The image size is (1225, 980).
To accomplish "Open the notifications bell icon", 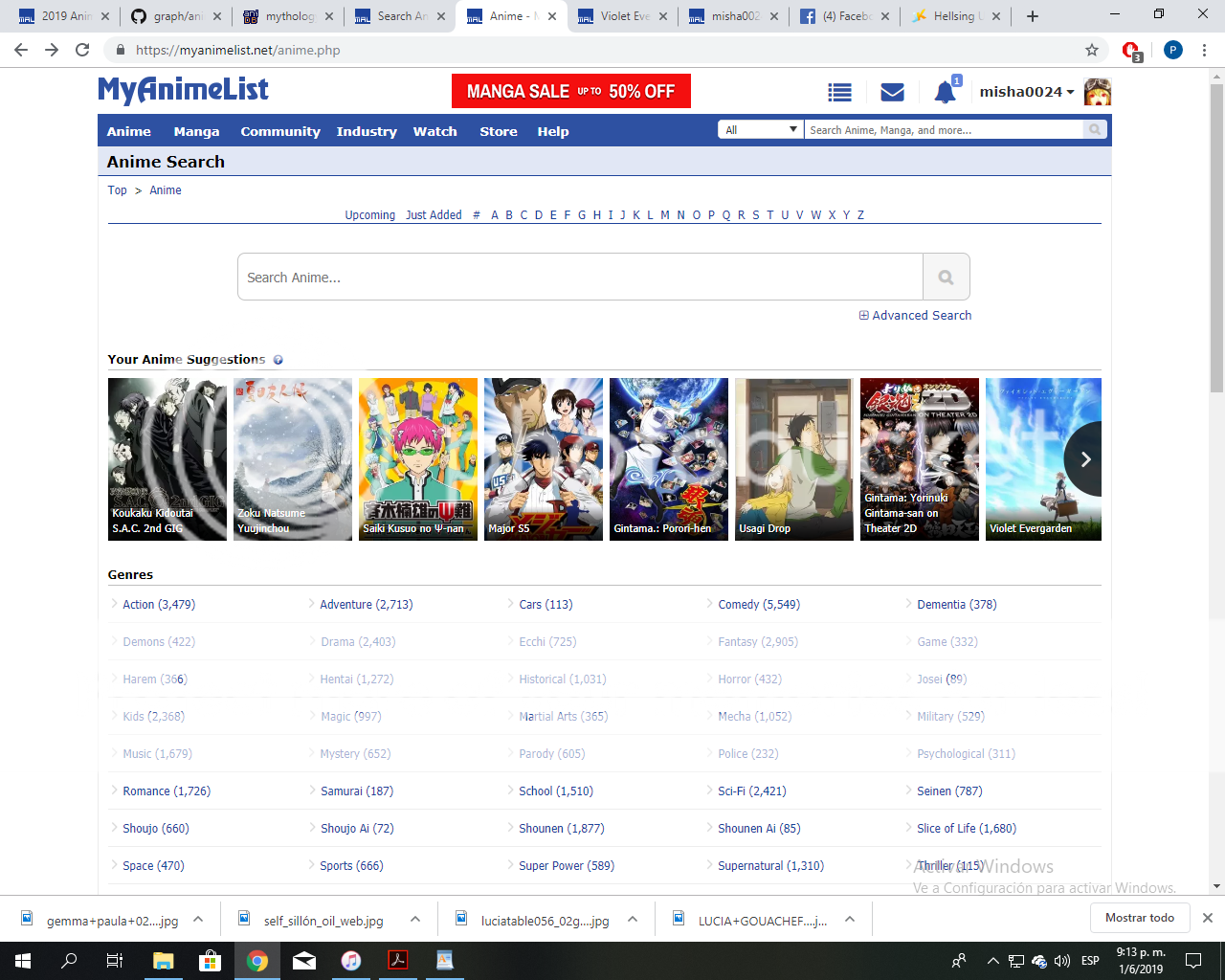I will tap(945, 92).
